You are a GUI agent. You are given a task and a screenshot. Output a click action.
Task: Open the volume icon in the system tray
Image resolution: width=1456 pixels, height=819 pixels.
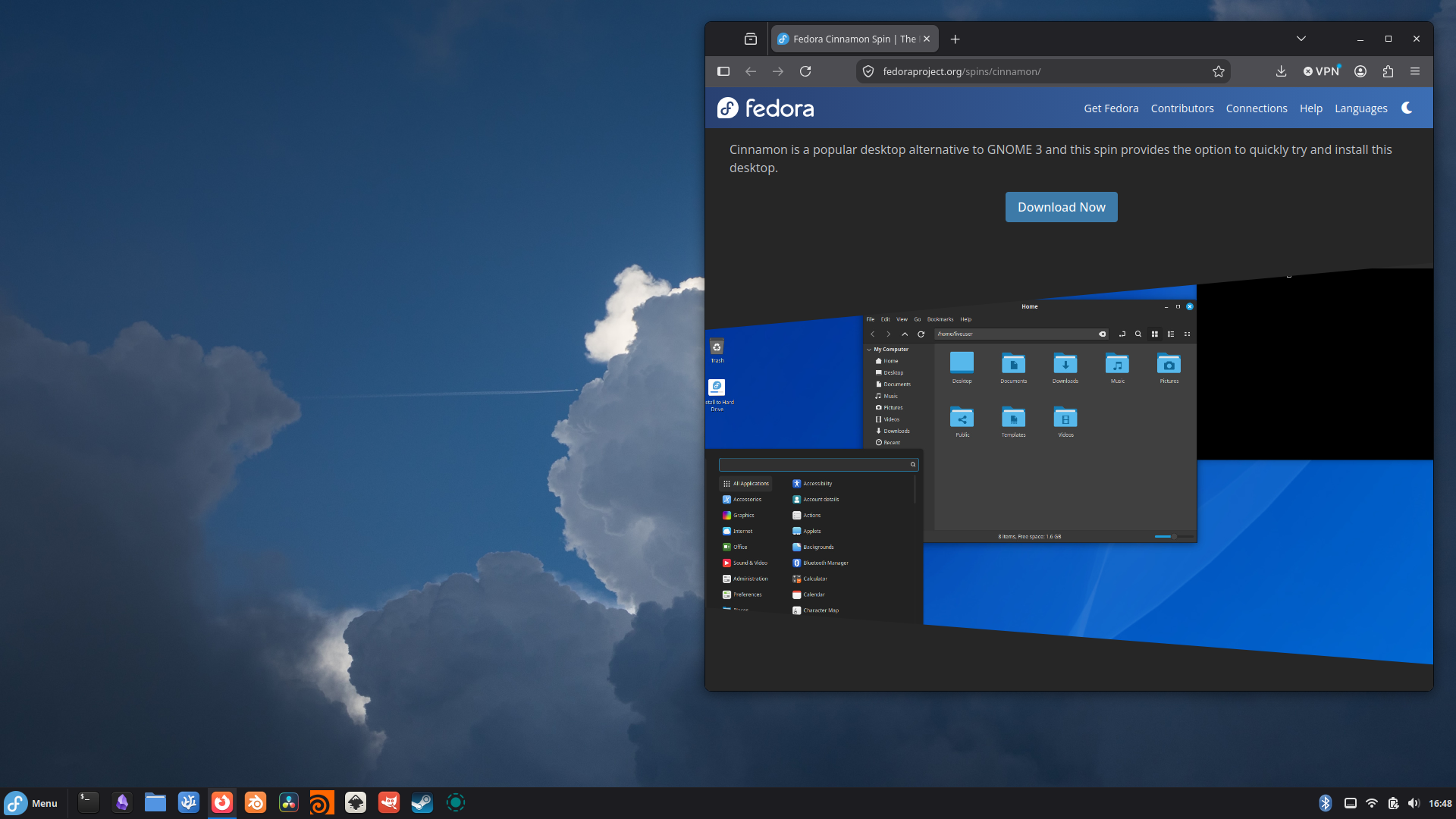[1414, 803]
